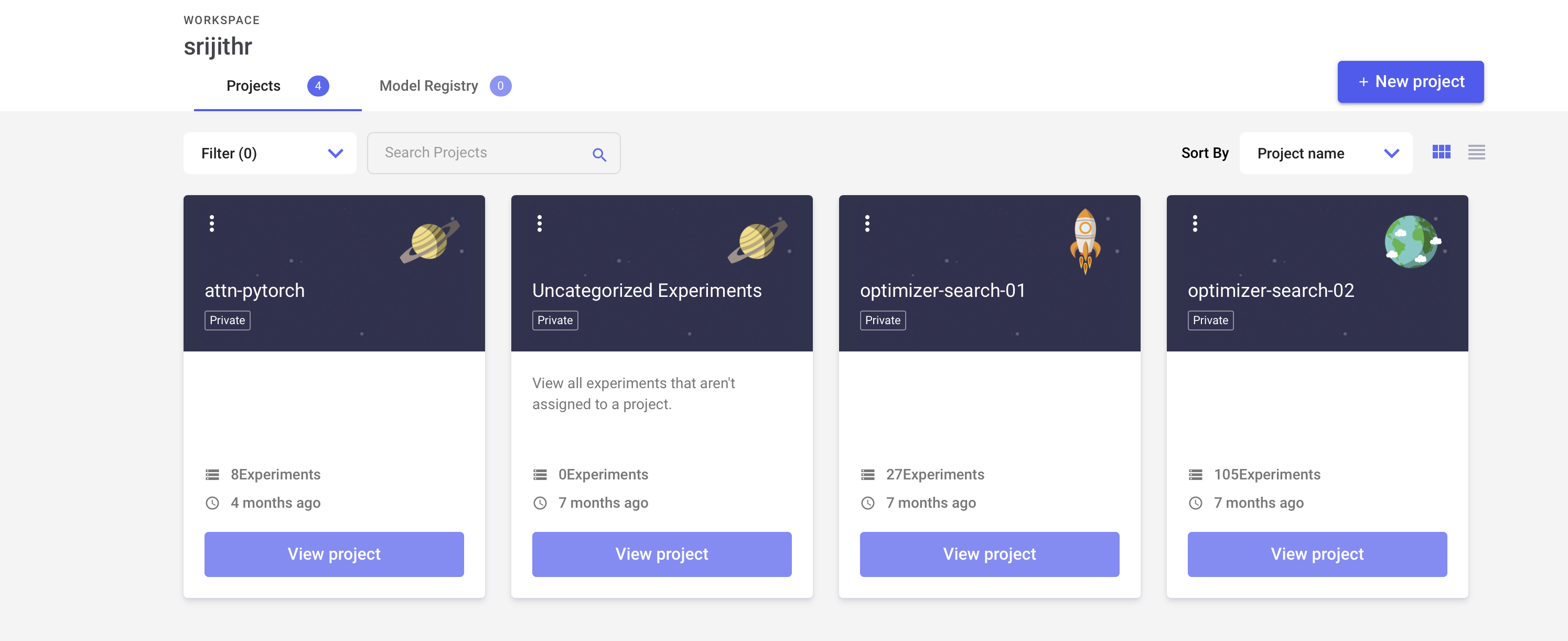
Task: Click the Earth globe icon on optimizer-search-02
Action: tap(1412, 242)
